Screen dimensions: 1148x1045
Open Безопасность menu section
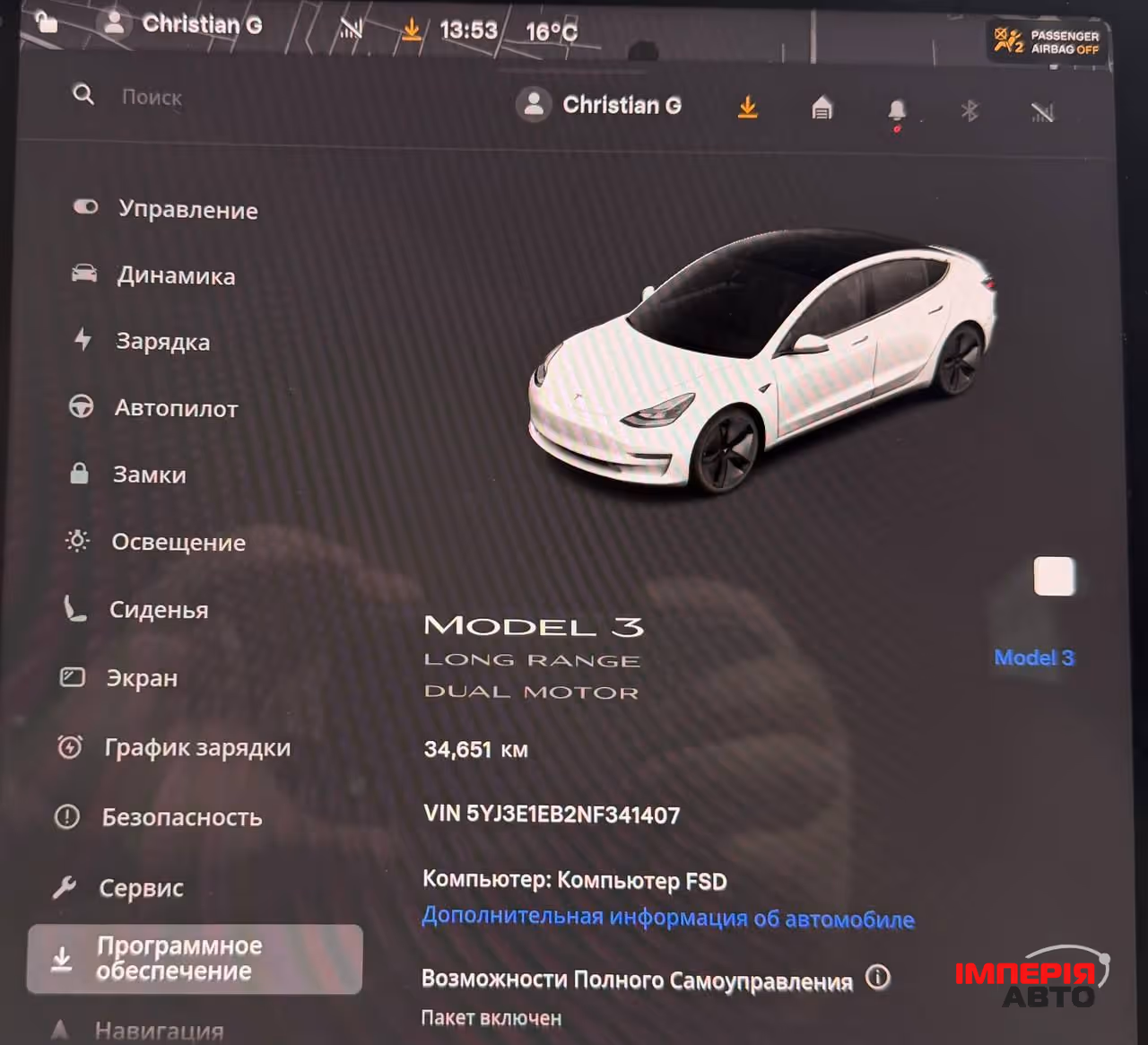(x=159, y=817)
